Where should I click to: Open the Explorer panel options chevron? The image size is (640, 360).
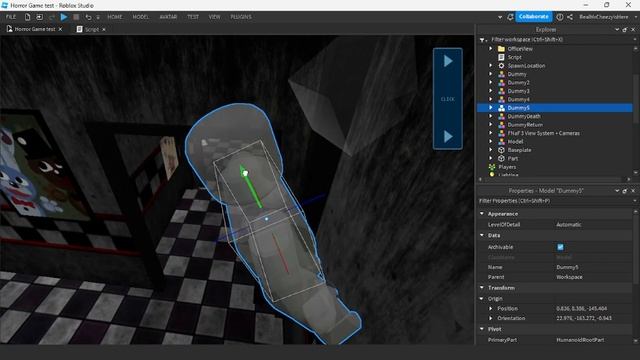[617, 30]
